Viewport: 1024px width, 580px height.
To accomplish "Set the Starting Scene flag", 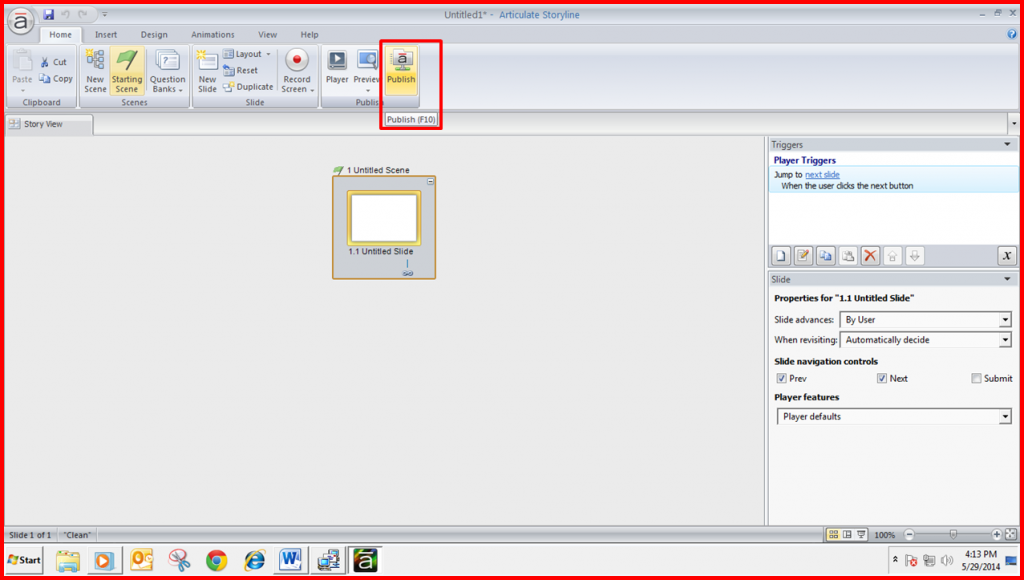I will [127, 71].
